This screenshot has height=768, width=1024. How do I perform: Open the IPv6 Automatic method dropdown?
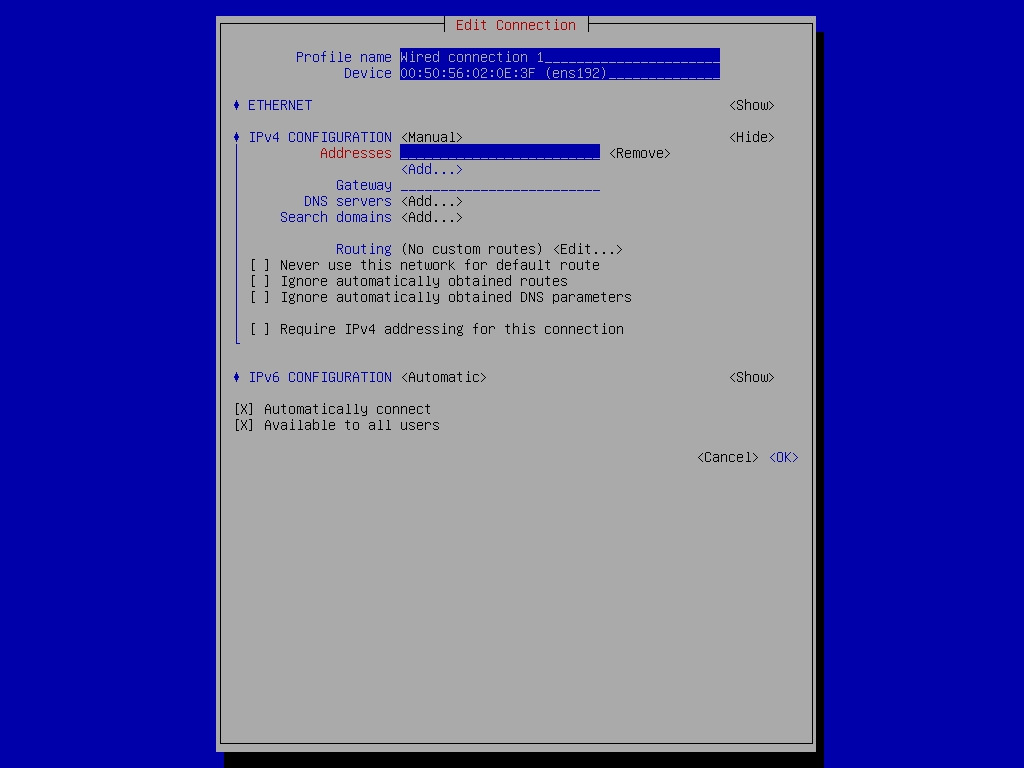[443, 377]
